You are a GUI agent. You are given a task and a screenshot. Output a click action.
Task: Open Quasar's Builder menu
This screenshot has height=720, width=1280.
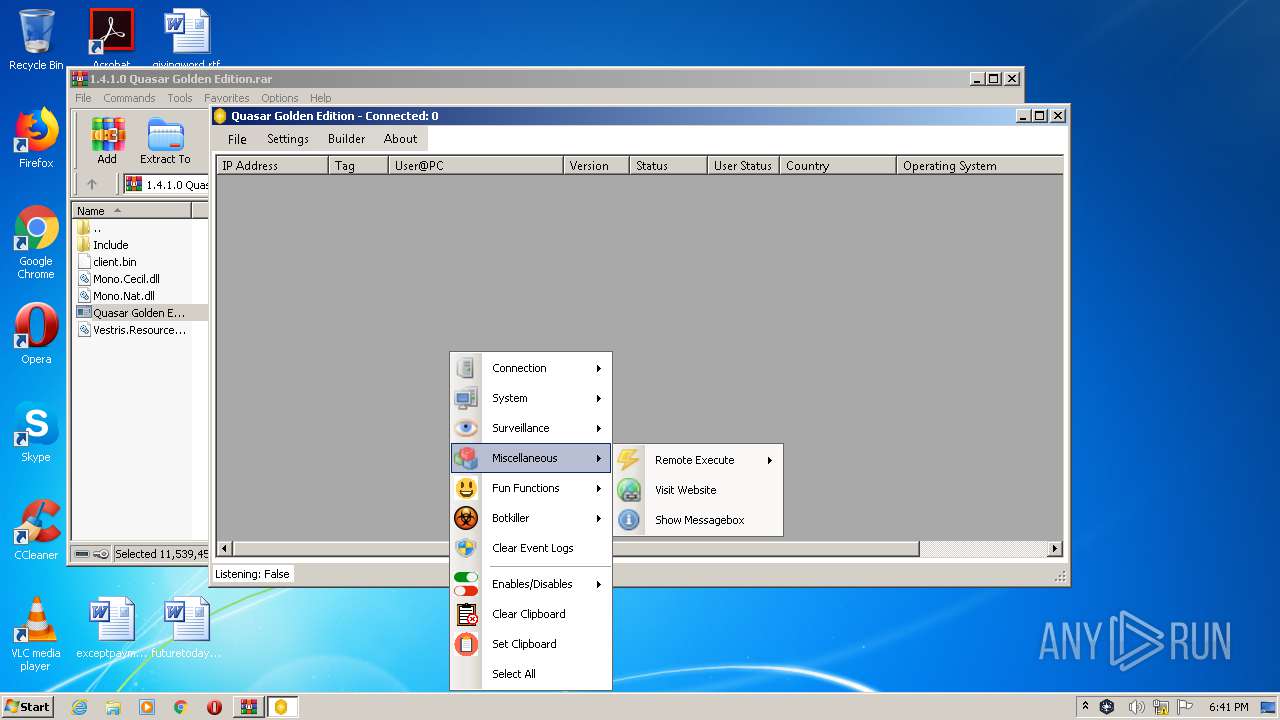click(x=347, y=139)
